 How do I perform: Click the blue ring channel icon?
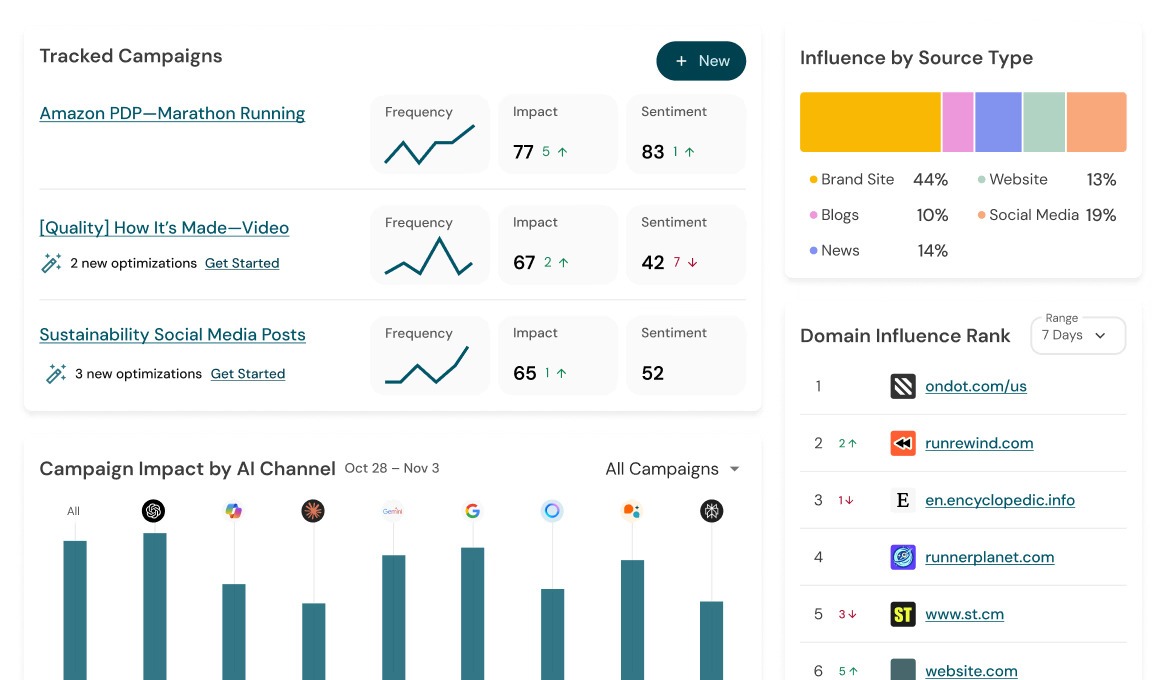pyautogui.click(x=552, y=510)
